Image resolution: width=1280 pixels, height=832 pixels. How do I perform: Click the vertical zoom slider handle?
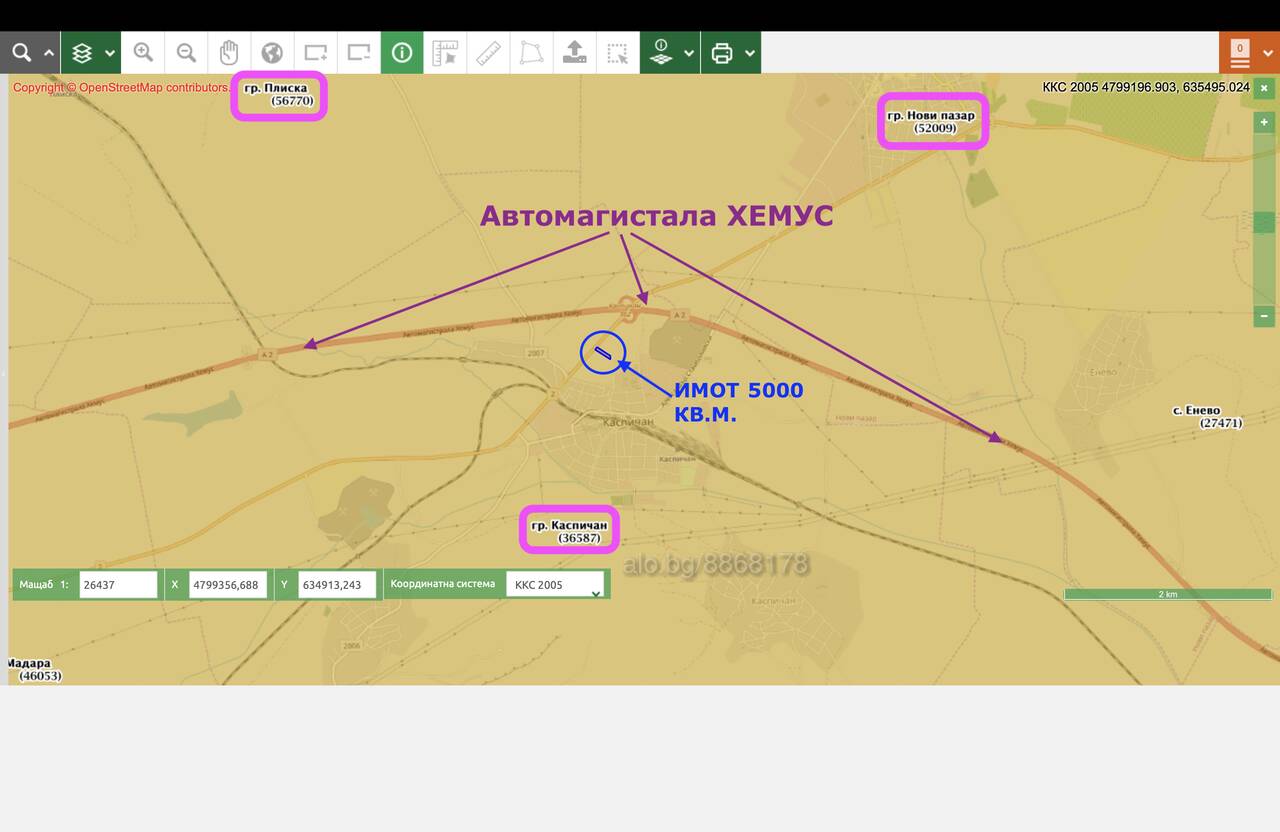(x=1264, y=223)
